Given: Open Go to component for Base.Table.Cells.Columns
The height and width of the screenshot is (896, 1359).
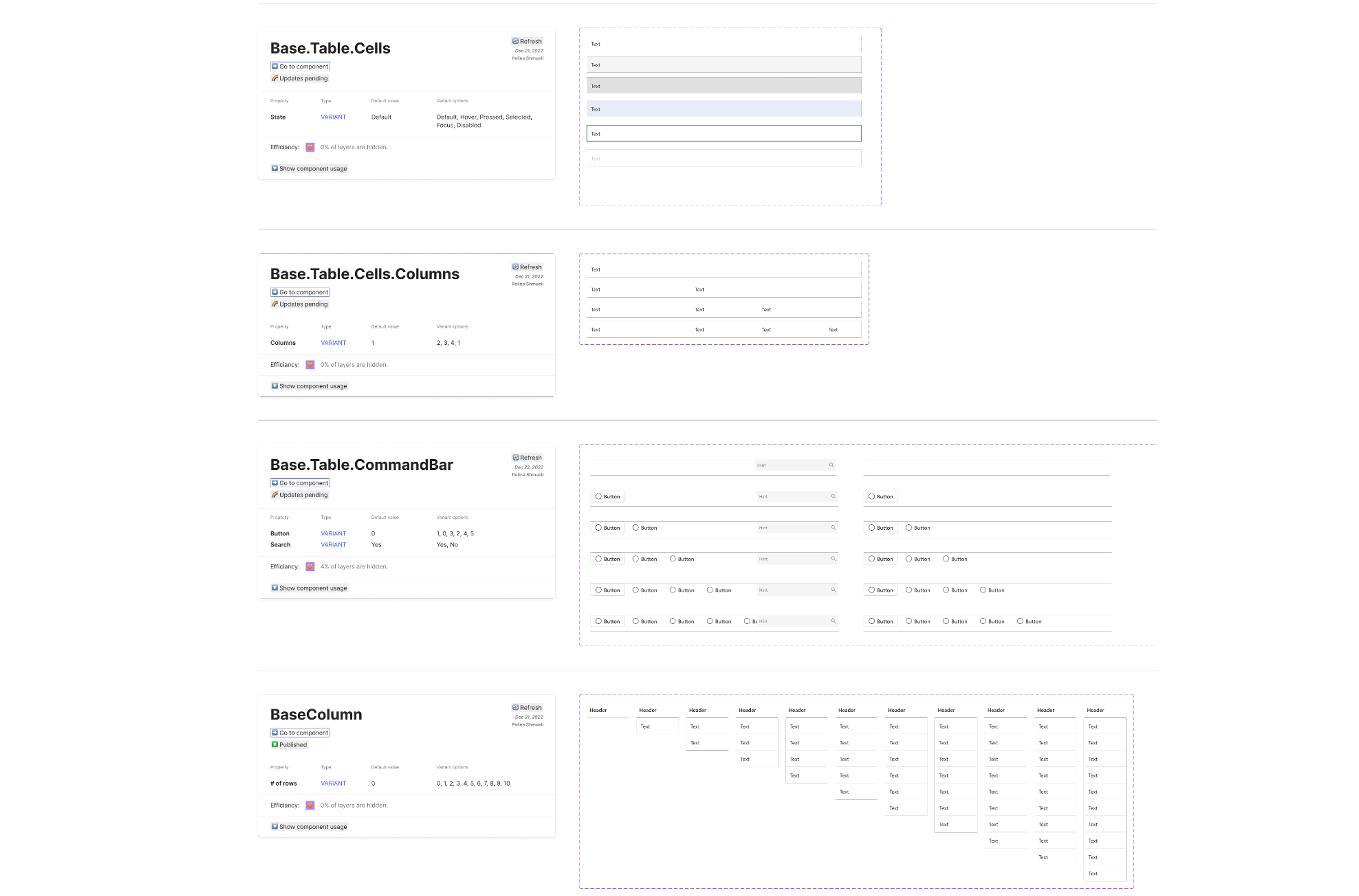Looking at the screenshot, I should coord(300,292).
